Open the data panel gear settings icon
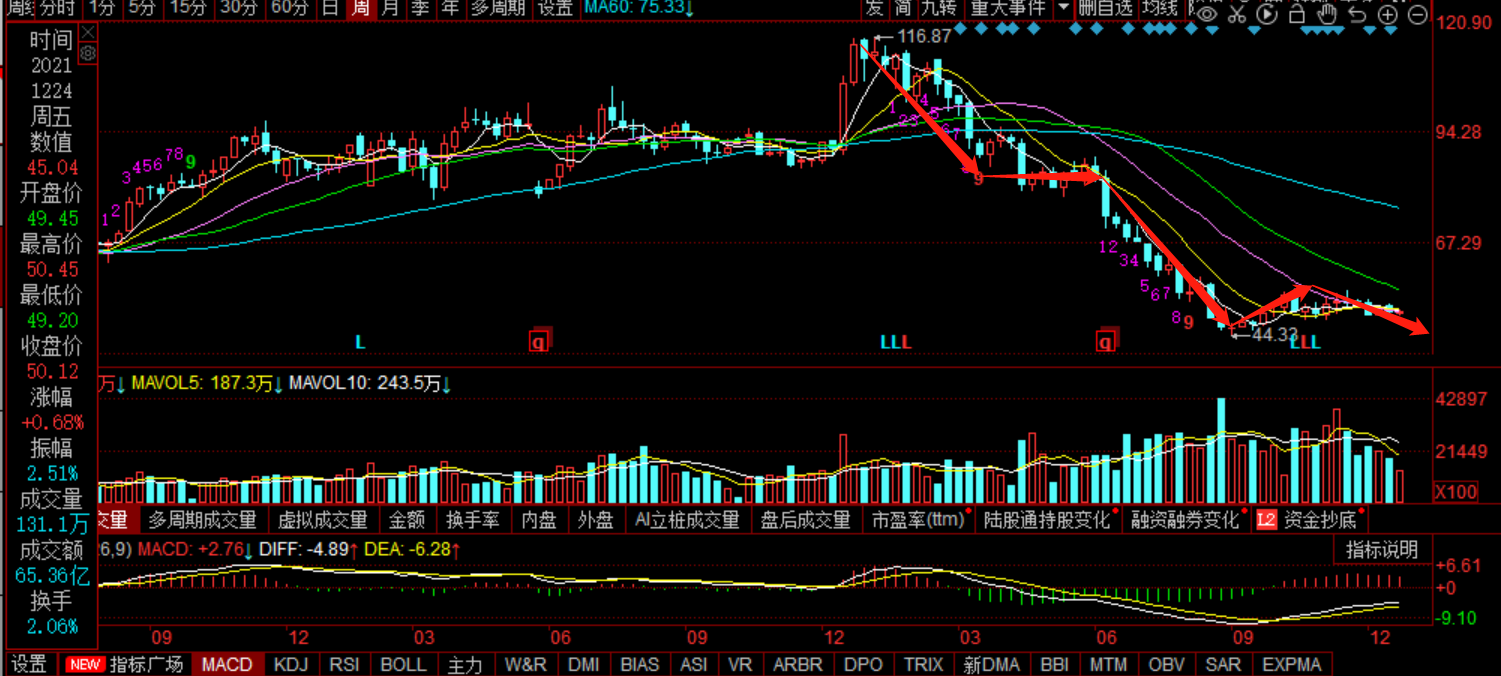Screen dimensions: 1501x676 pos(87,53)
